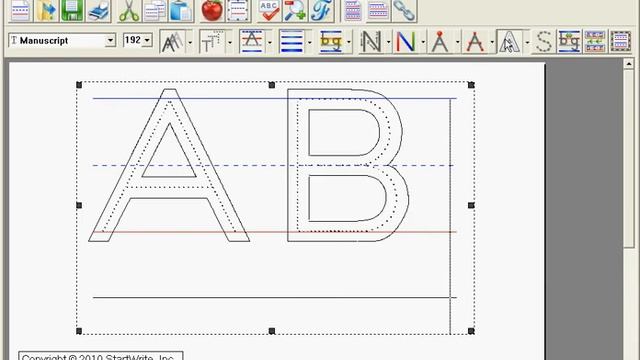The image size is (640, 360).
Task: Click the right-middle selection handle of text frame
Action: pos(471,205)
